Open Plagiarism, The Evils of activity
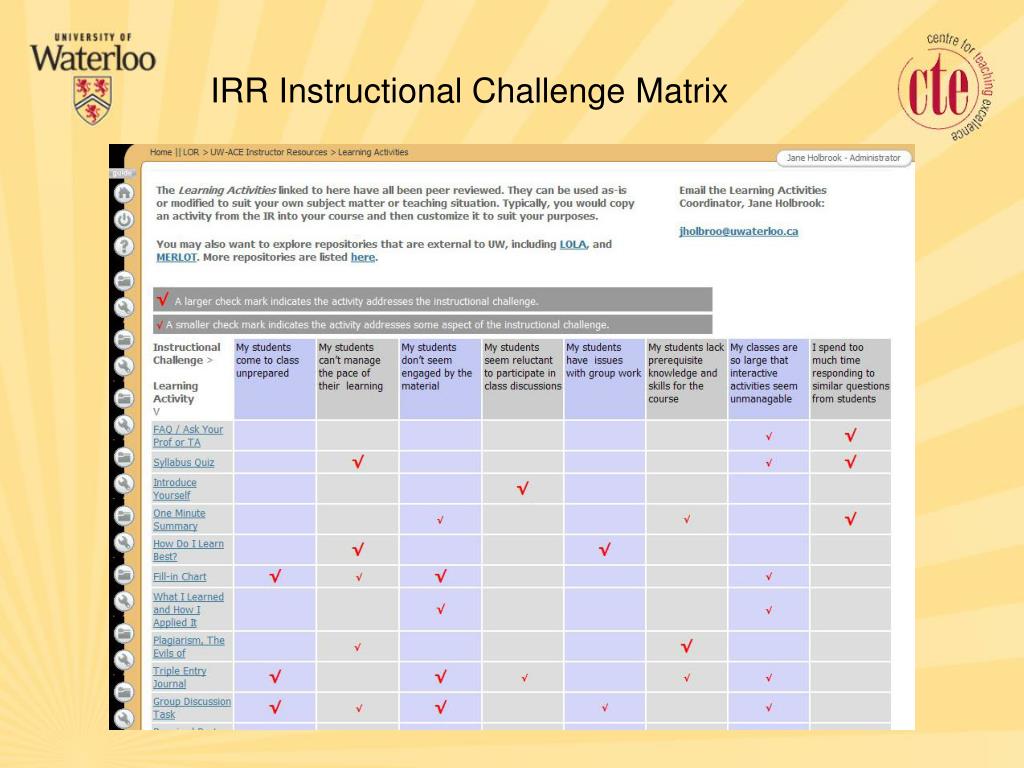1024x768 pixels. 189,647
